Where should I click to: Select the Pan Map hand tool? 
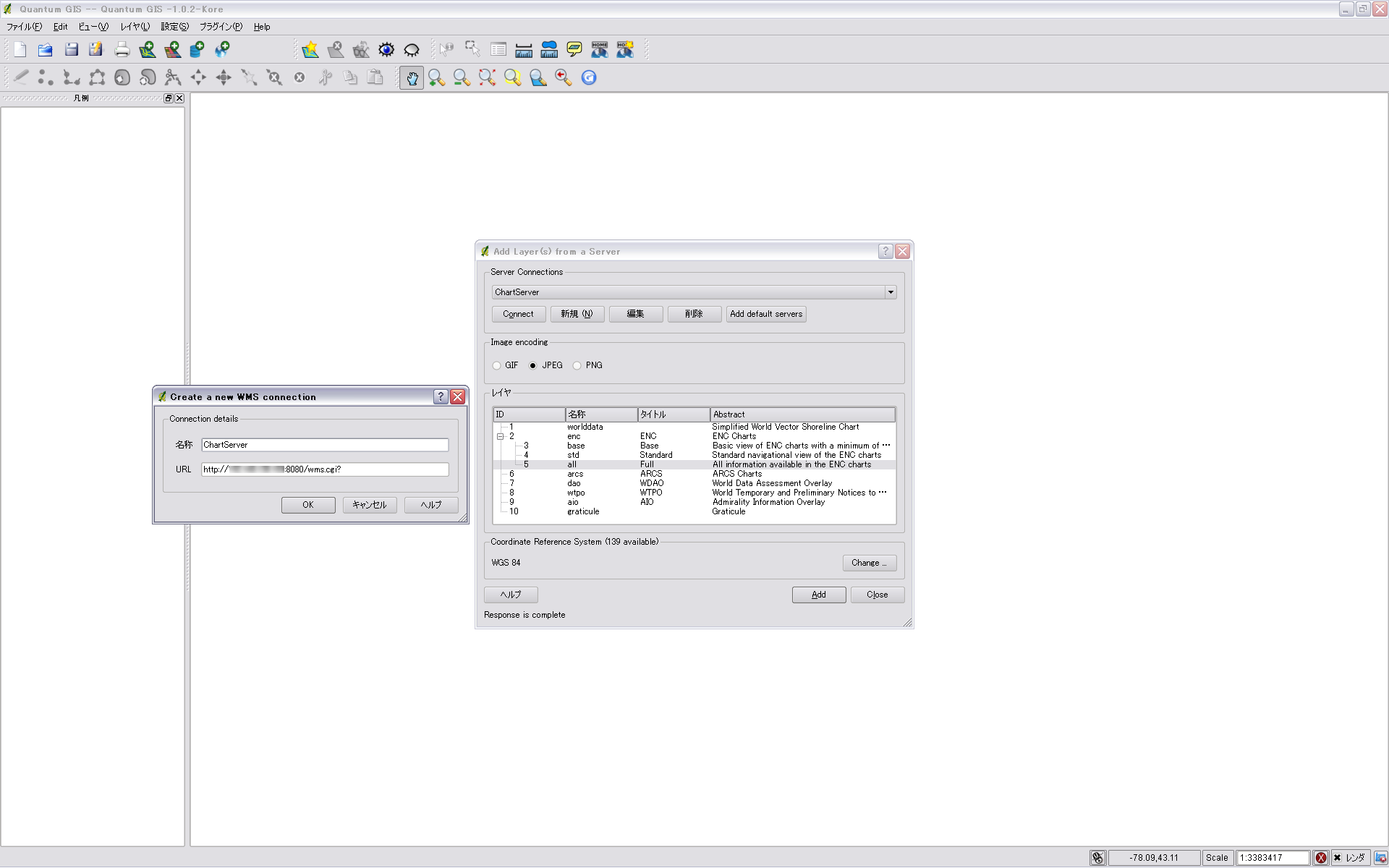coord(412,77)
